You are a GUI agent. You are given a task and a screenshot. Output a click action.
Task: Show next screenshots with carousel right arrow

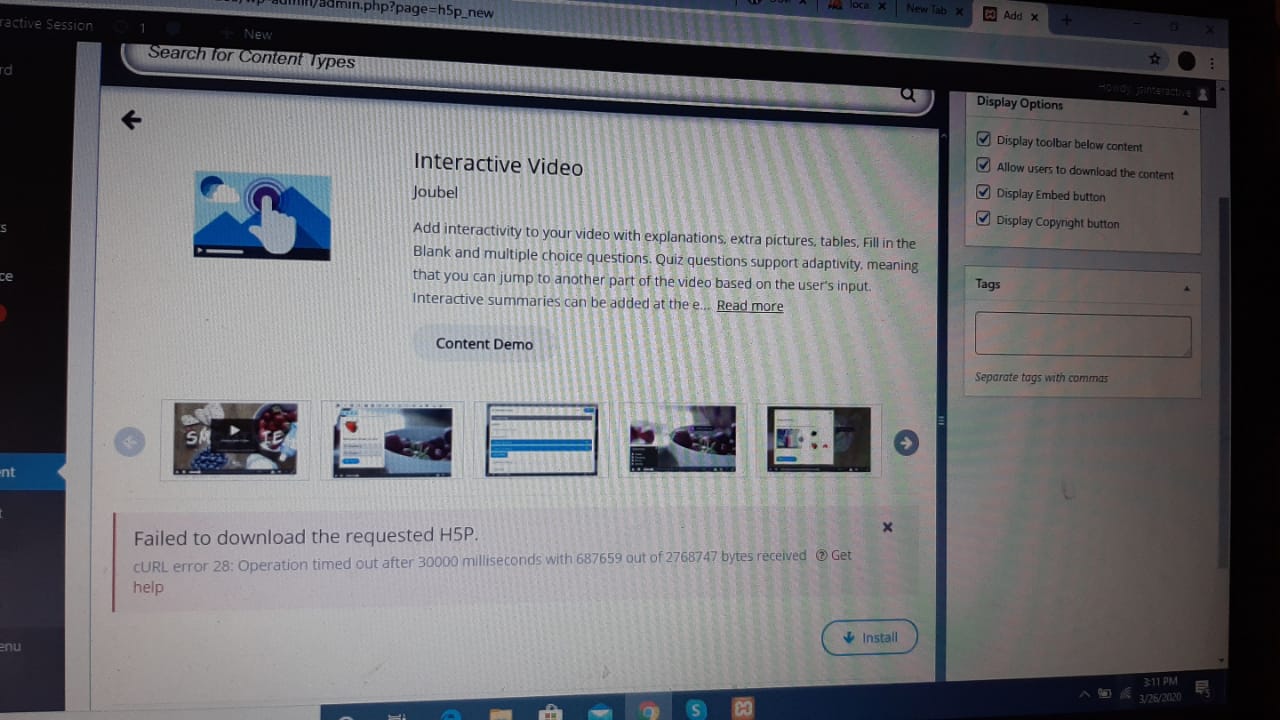click(x=906, y=442)
